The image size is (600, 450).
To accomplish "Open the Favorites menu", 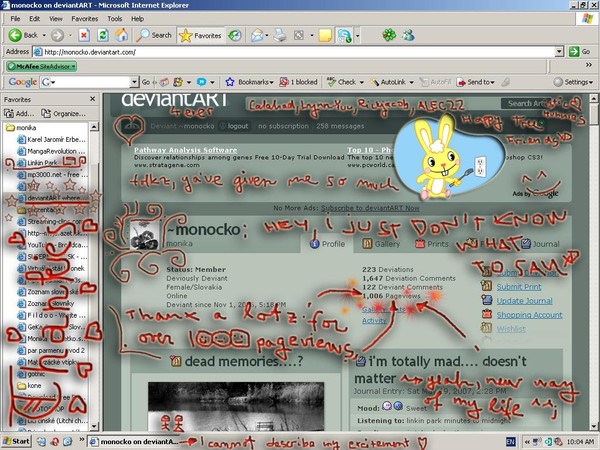I will click(85, 18).
